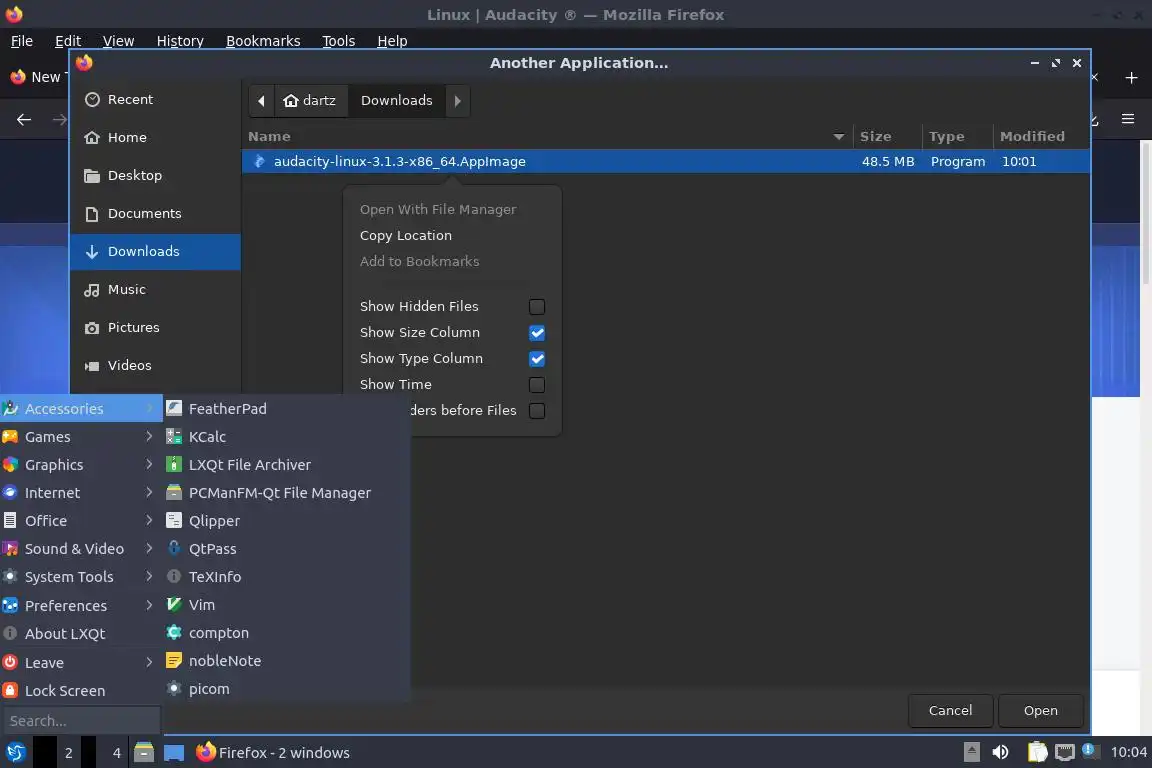Toggle the folders before Files checkbox

[x=537, y=411]
